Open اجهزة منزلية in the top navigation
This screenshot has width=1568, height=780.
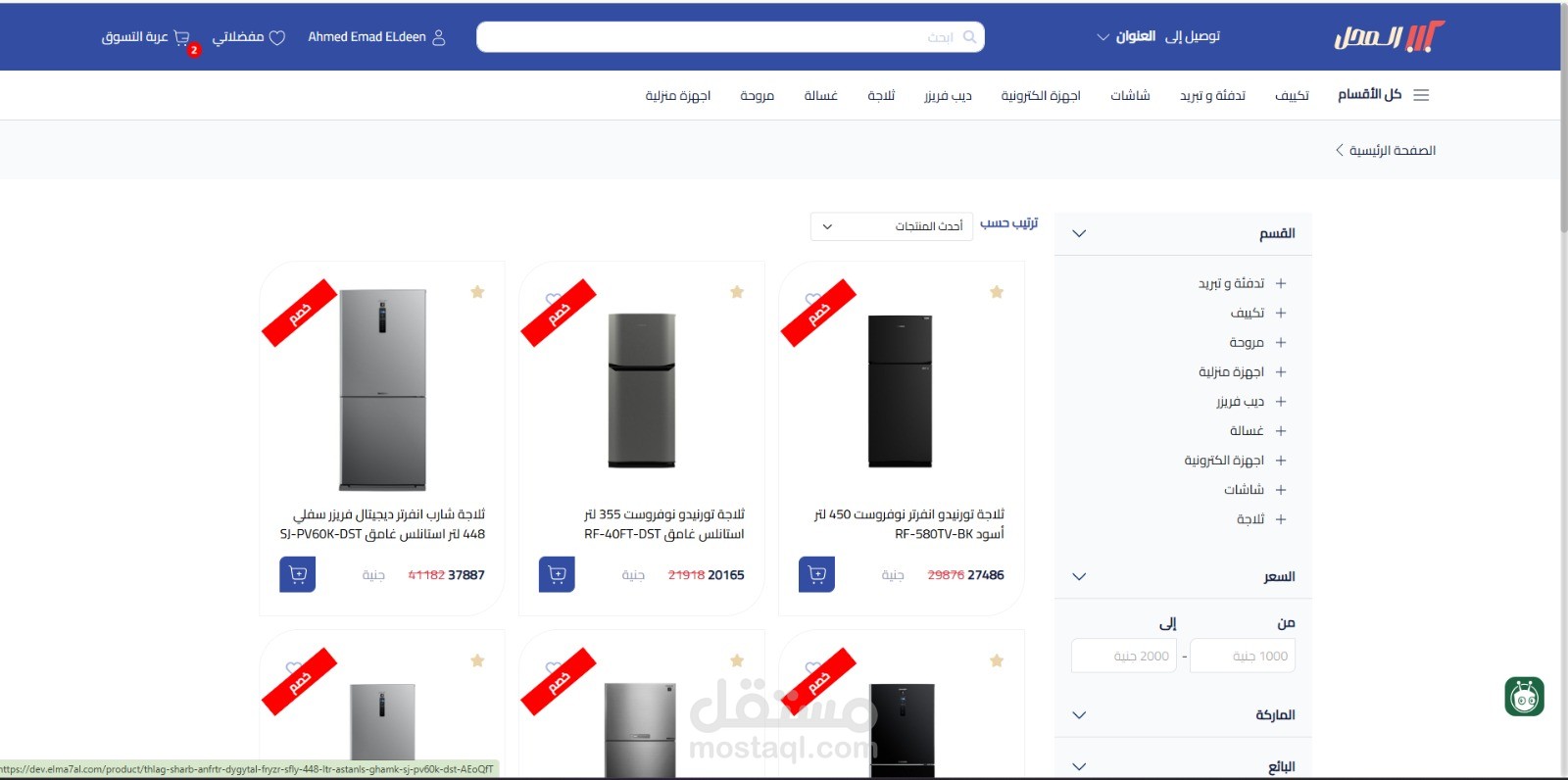(x=677, y=95)
